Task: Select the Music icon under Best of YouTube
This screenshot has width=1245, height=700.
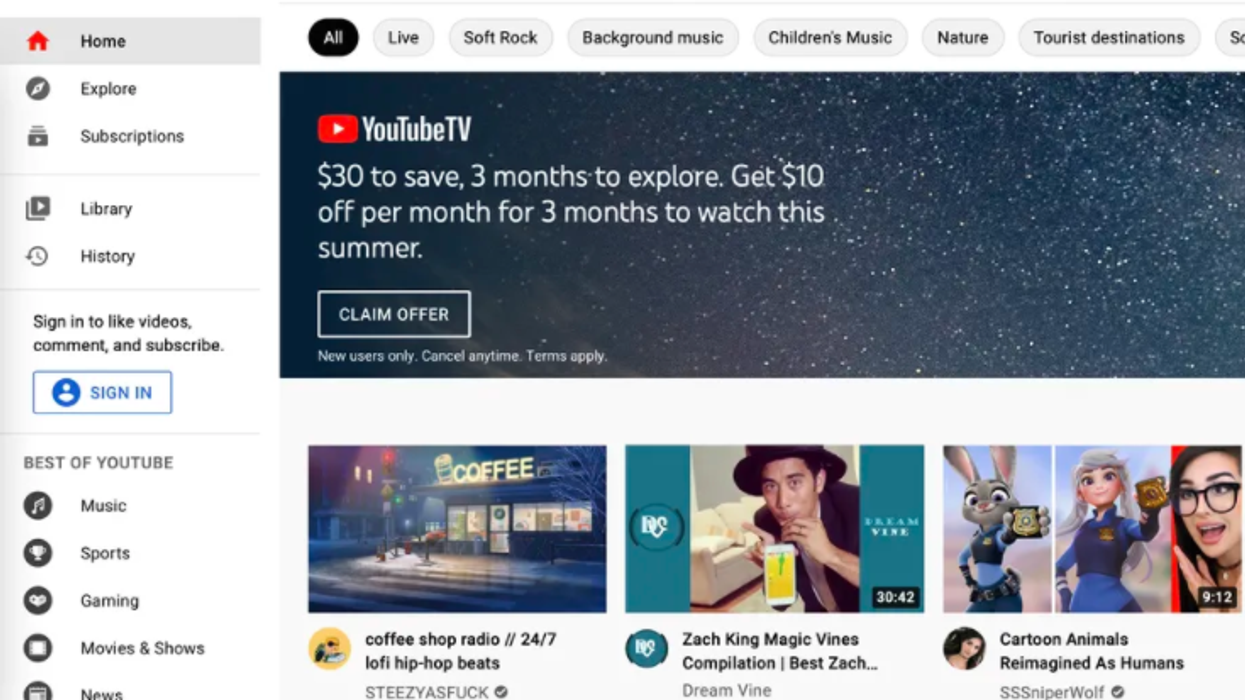Action: pos(38,505)
